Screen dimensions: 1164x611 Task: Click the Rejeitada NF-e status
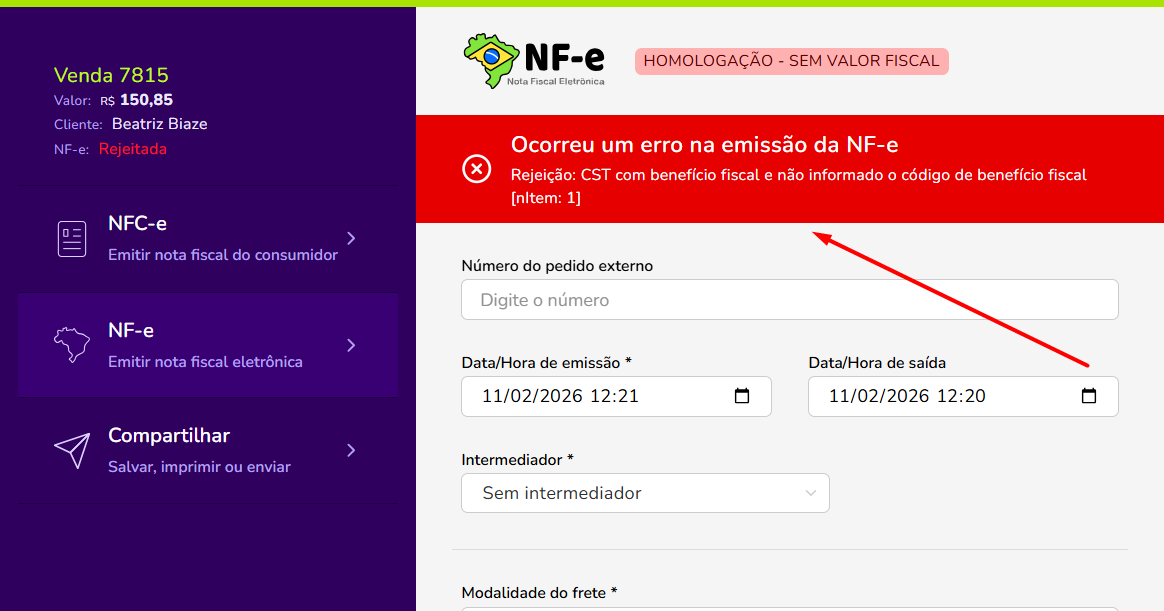point(133,149)
